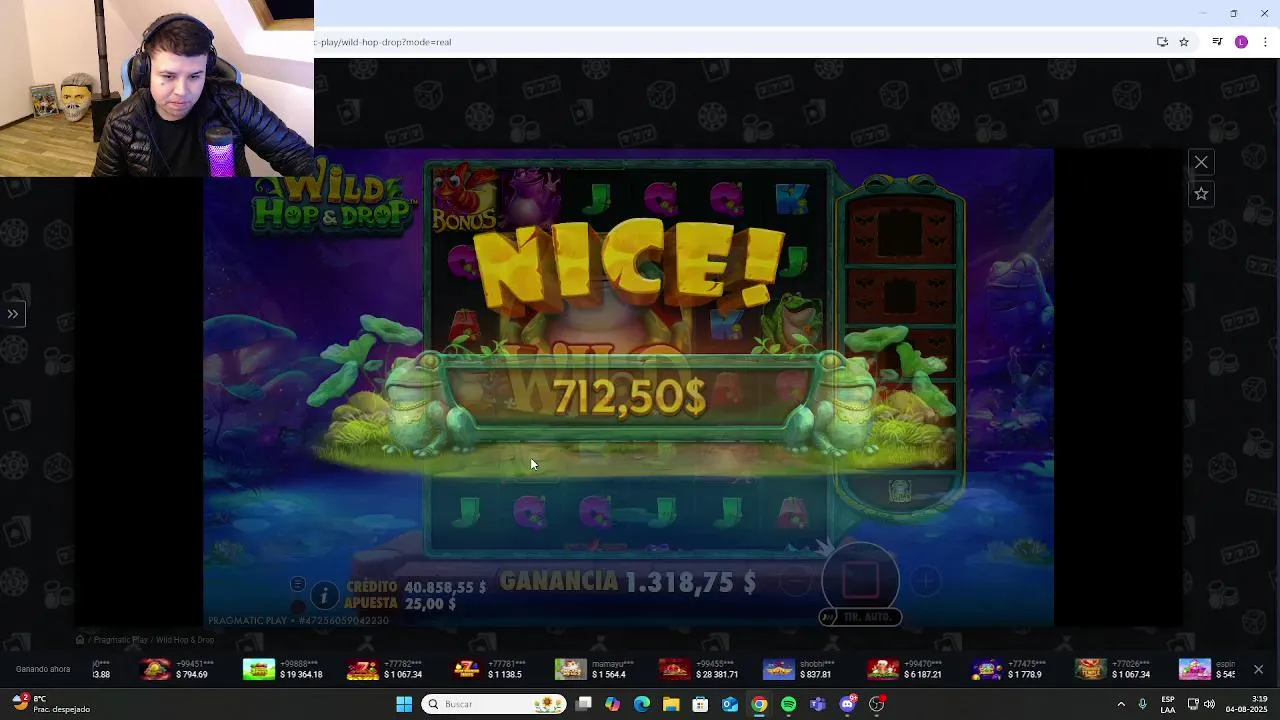Decrease bet with the minus button

[795, 582]
